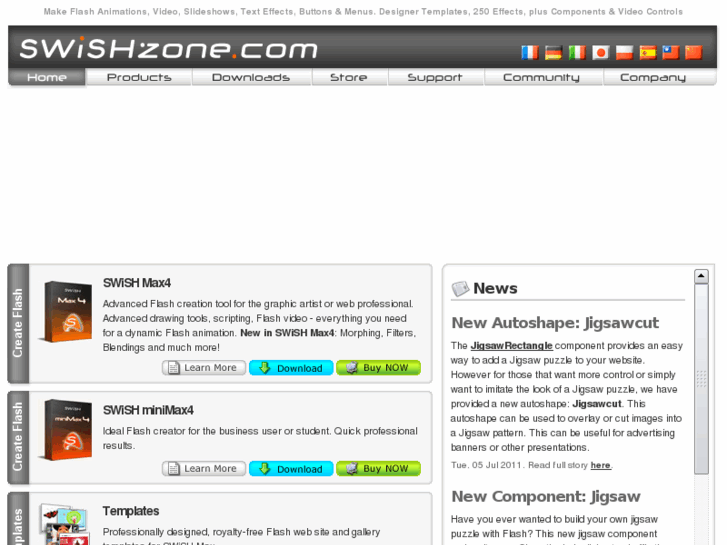This screenshot has height=545, width=727.
Task: Go to the Downloads menu
Action: pos(251,77)
